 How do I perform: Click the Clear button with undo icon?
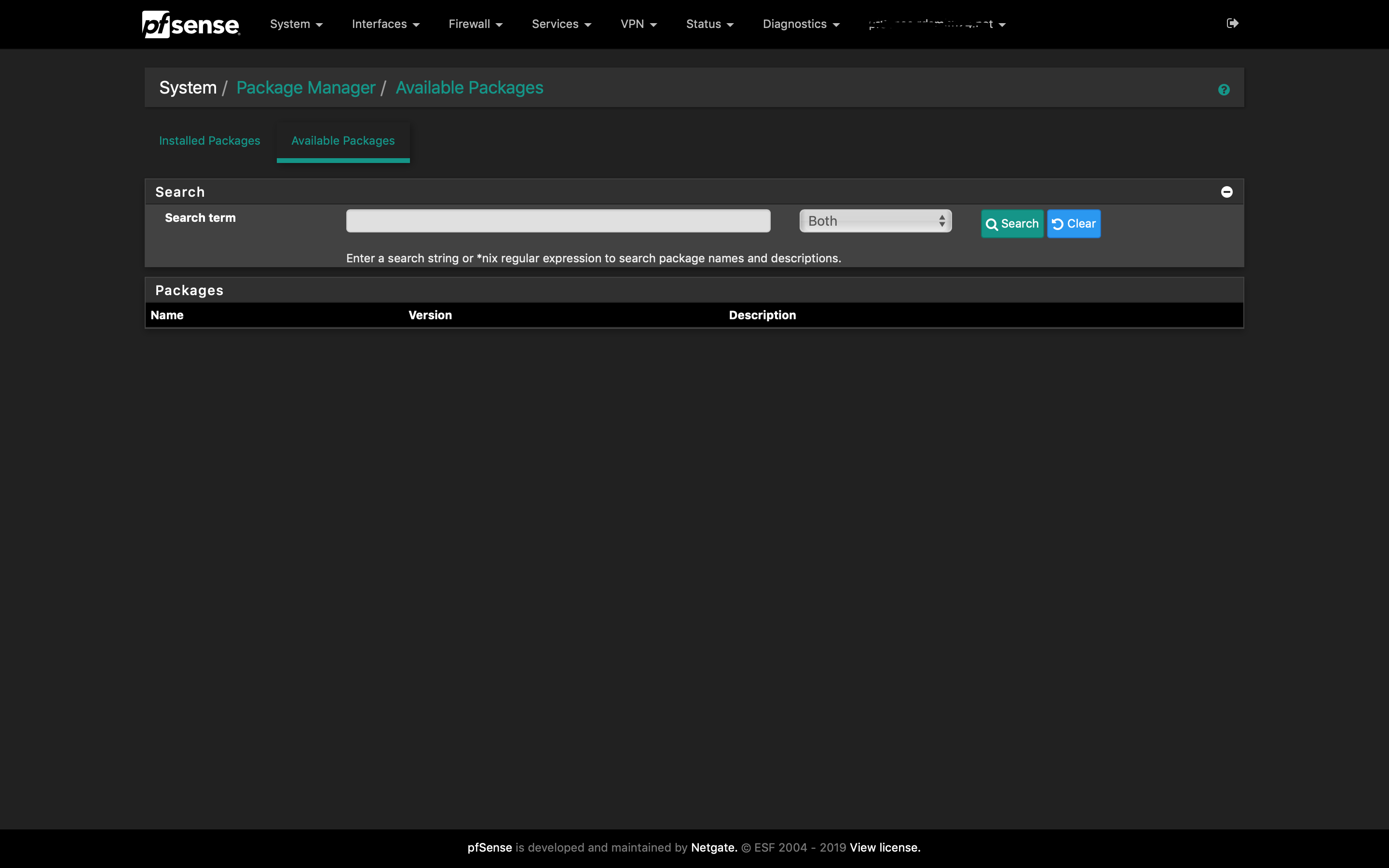[x=1073, y=224]
